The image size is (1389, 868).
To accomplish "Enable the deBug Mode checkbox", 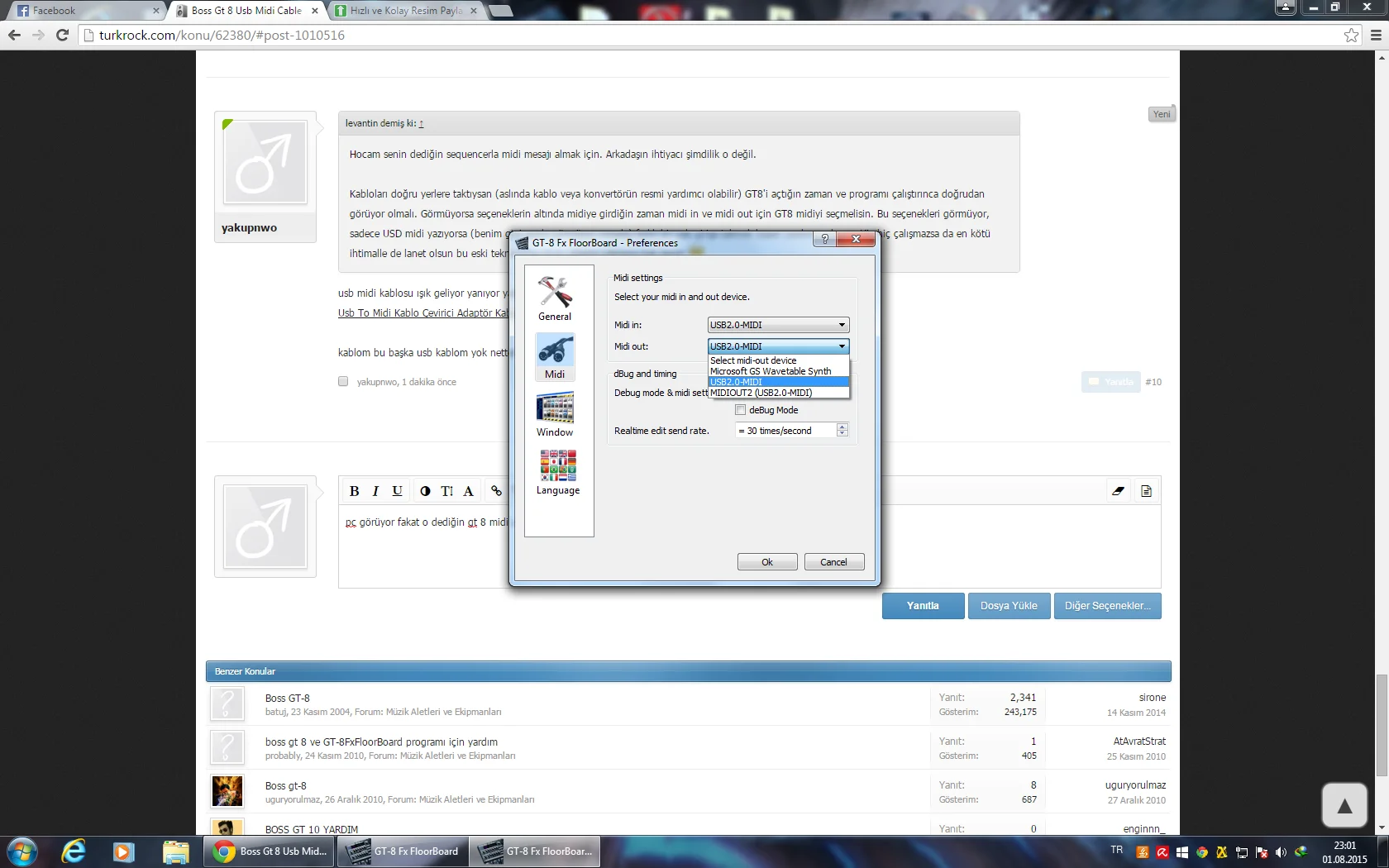I will pos(741,410).
